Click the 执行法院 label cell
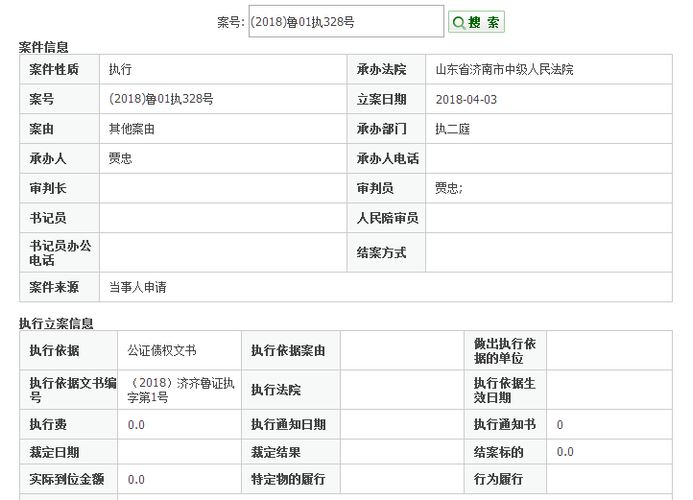Screen dimensions: 693x500 pyautogui.click(x=291, y=390)
